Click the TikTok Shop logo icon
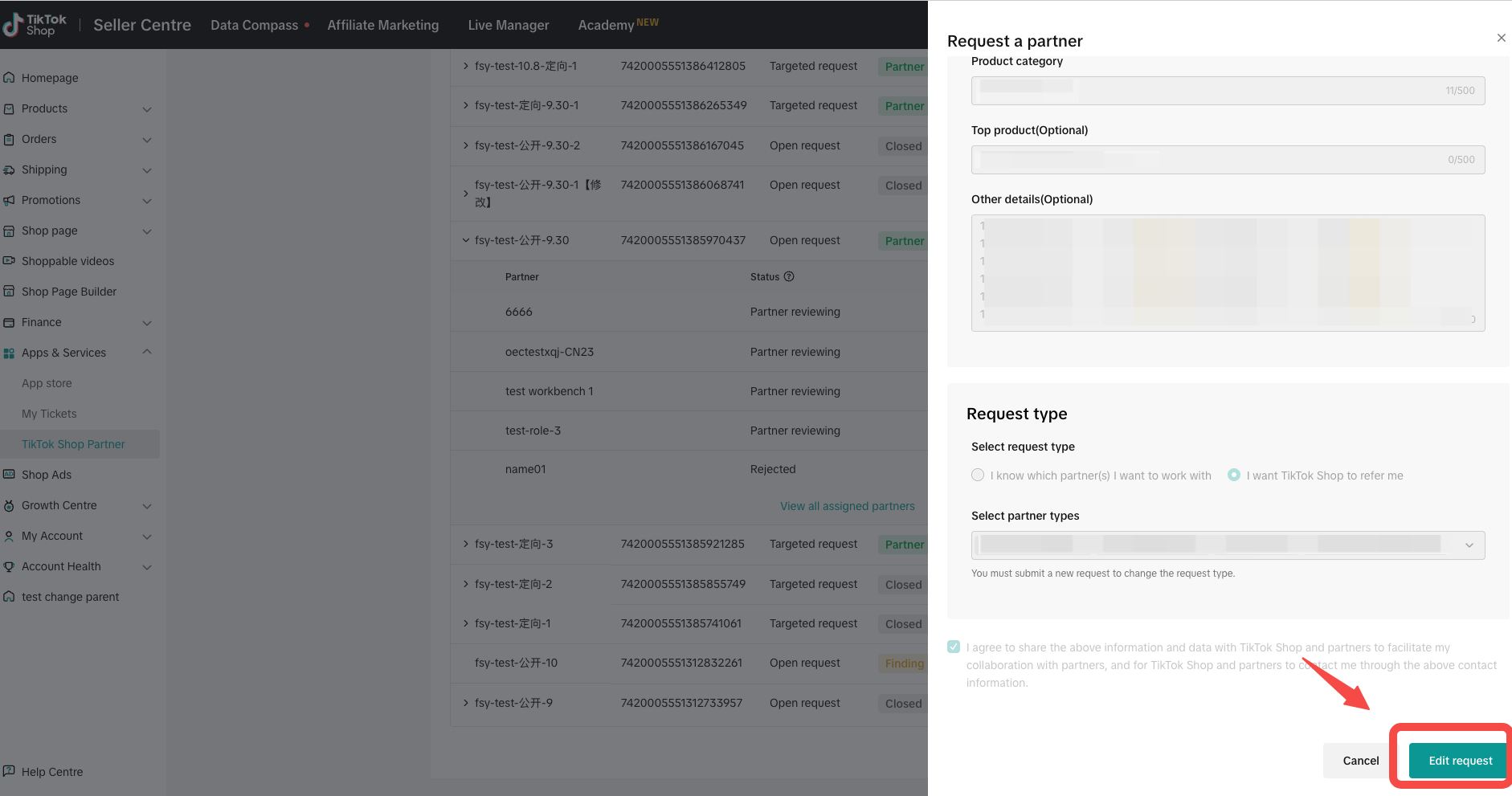The image size is (1512, 796). (x=13, y=25)
